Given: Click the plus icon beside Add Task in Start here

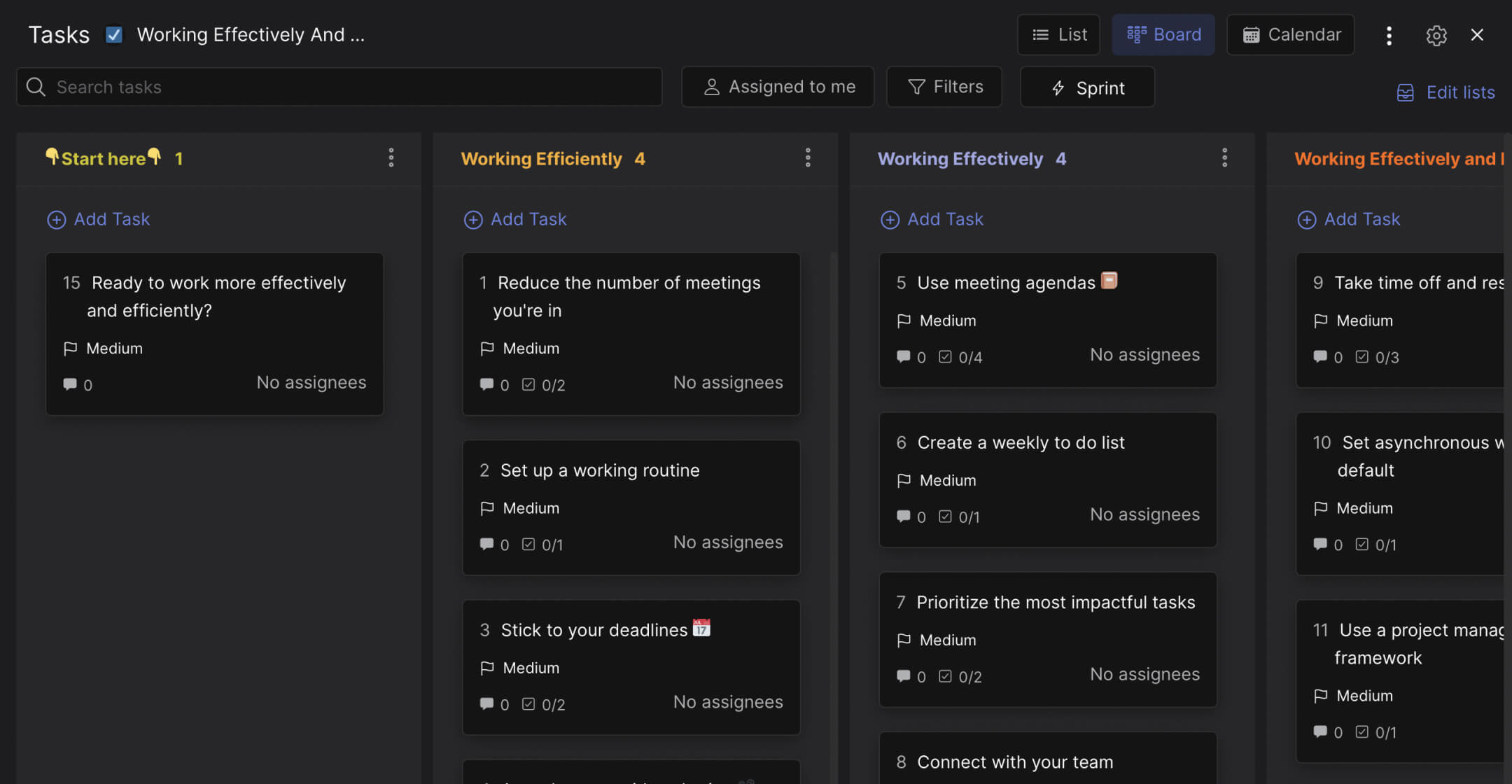Looking at the screenshot, I should 56,219.
